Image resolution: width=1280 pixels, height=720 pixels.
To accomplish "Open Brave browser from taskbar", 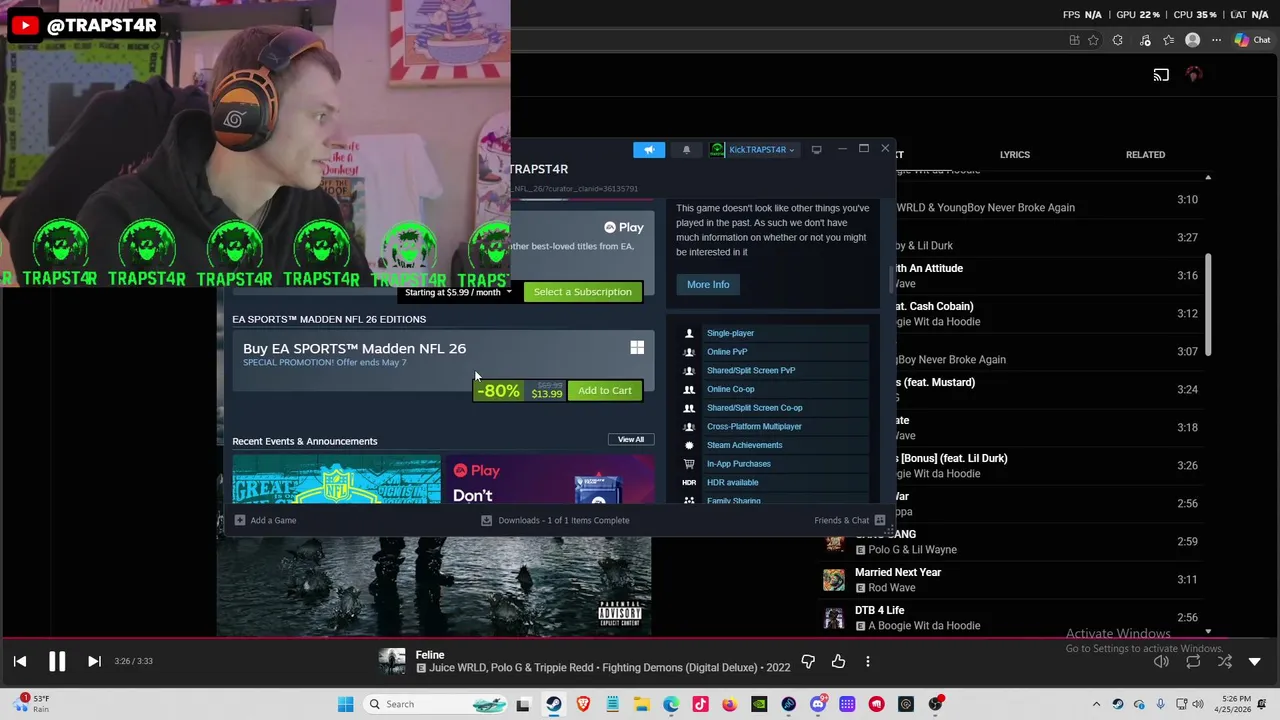I will click(x=583, y=704).
